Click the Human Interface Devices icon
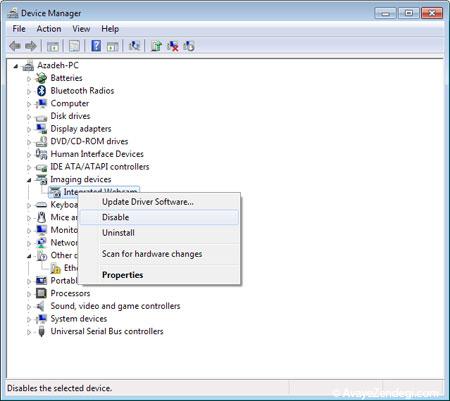The image size is (450, 401). [x=41, y=154]
